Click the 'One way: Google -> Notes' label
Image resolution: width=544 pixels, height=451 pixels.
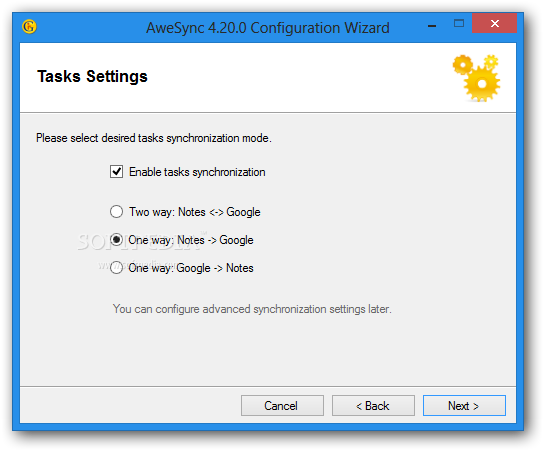click(191, 268)
